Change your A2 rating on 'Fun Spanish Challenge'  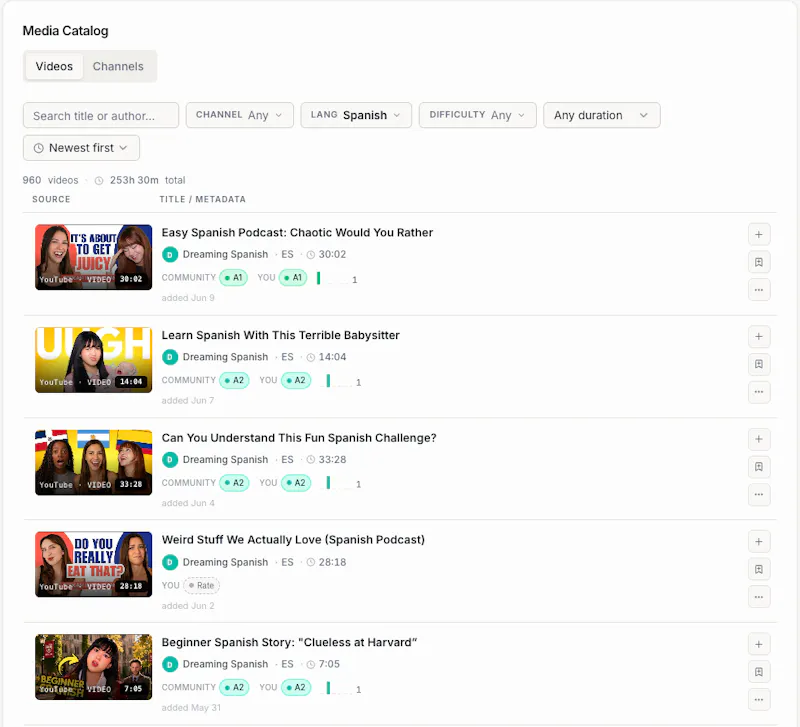(296, 483)
